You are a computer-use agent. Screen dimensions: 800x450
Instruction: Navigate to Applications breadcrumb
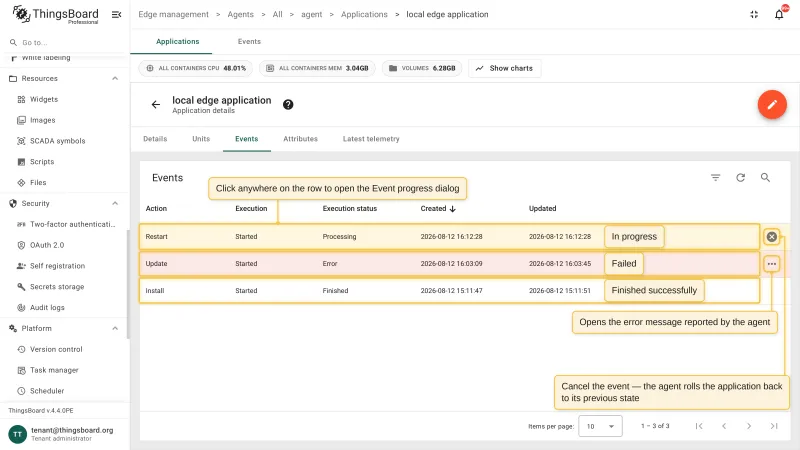pos(364,14)
